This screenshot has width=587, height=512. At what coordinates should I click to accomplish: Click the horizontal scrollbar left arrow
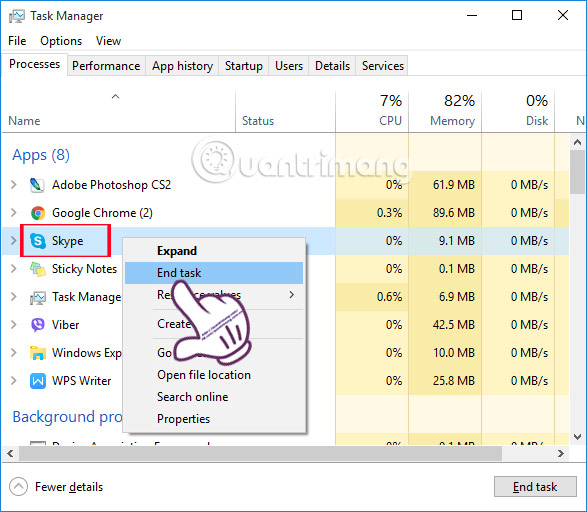click(x=10, y=454)
